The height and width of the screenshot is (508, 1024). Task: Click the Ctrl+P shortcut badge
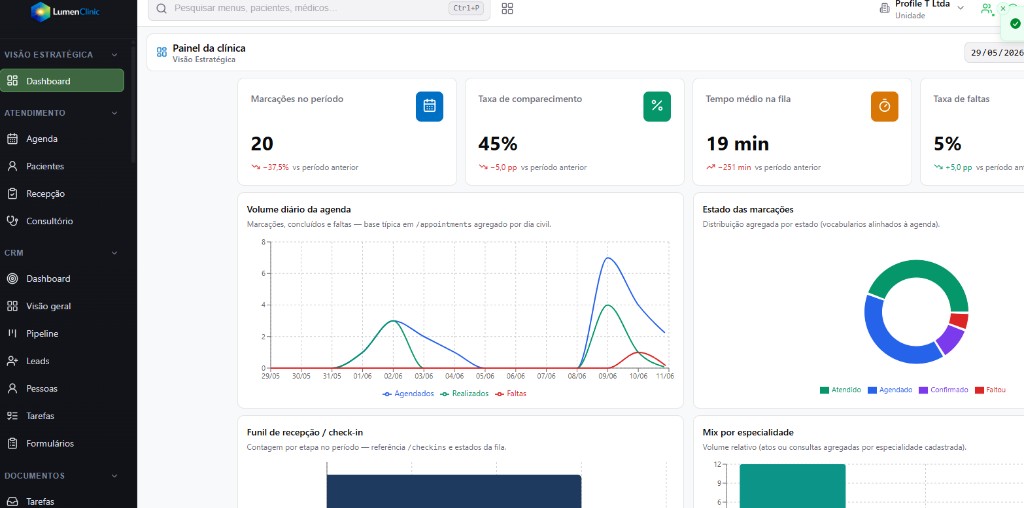[x=466, y=8]
